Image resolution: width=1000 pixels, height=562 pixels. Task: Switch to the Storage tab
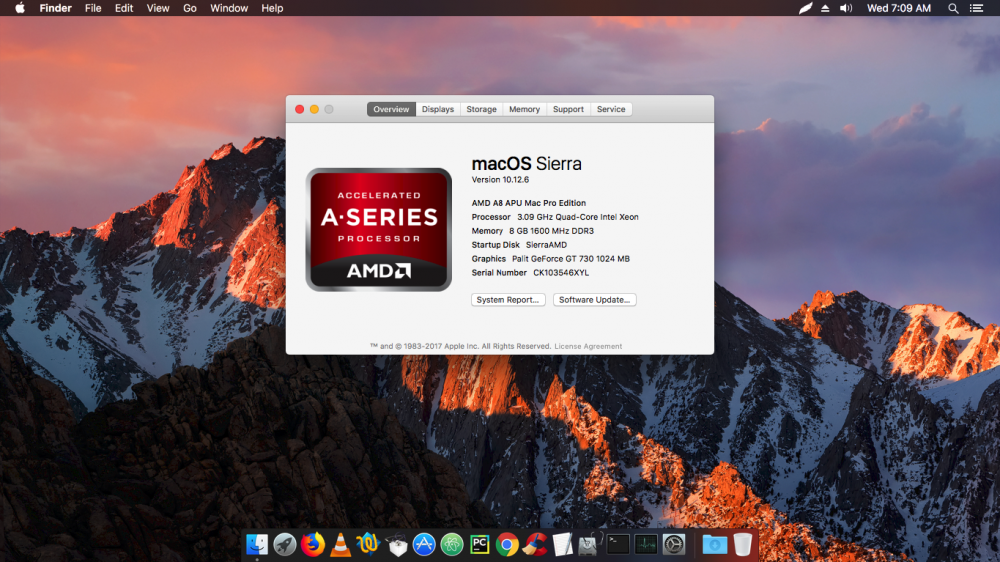(482, 109)
